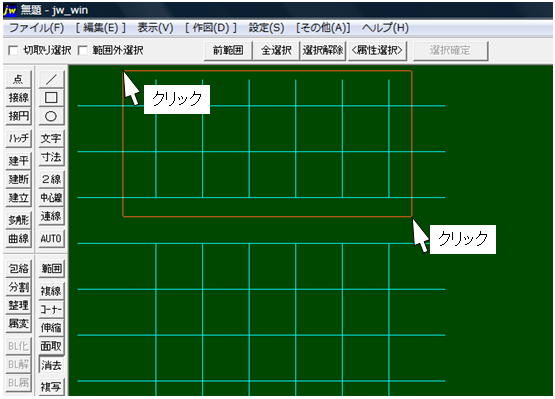The width and height of the screenshot is (555, 399).
Task: Select the 中心線 (center line) tool
Action: pos(51,198)
